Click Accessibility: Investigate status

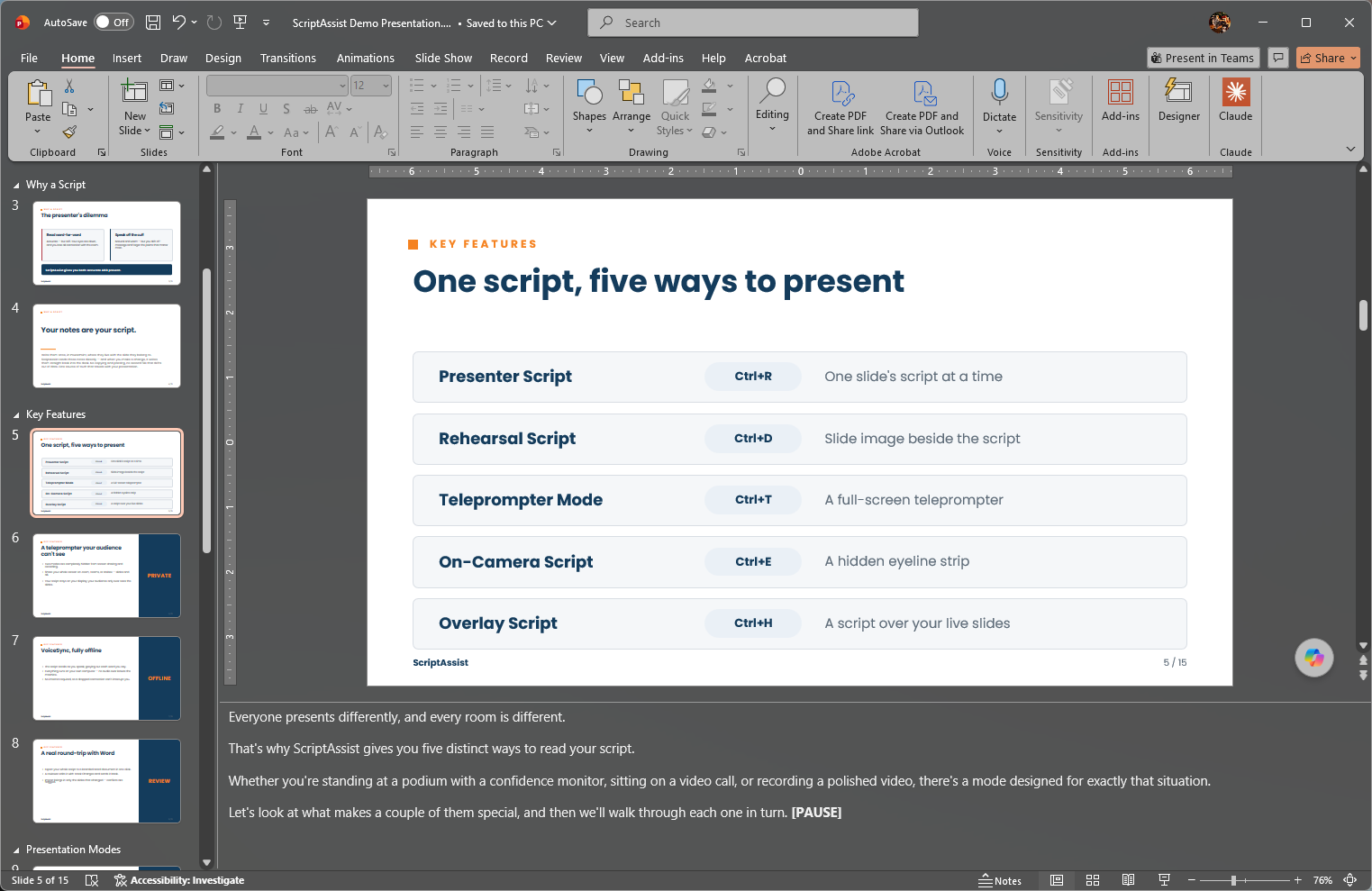click(x=179, y=880)
